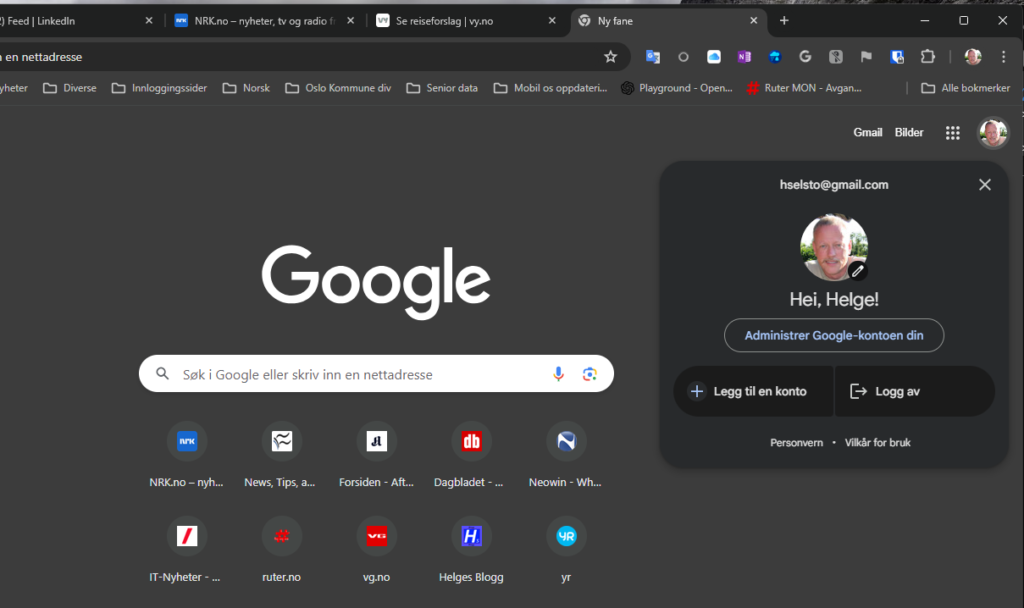Open the OneNote Web Clipper extension
This screenshot has width=1024, height=608.
(x=744, y=57)
